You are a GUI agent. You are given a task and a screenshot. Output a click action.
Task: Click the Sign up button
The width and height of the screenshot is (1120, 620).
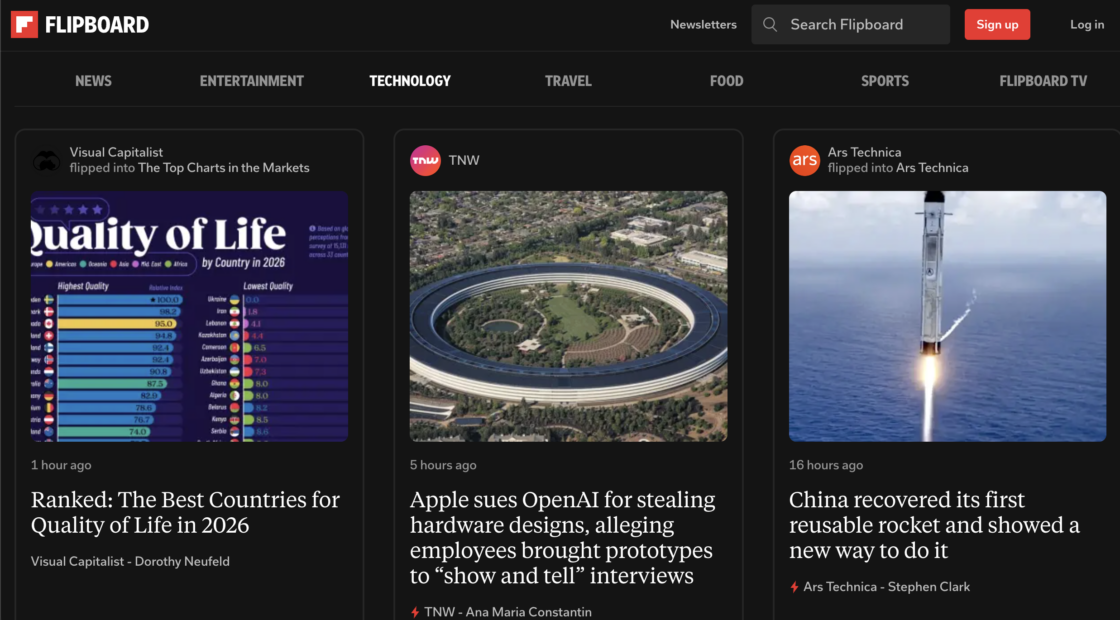(x=997, y=24)
